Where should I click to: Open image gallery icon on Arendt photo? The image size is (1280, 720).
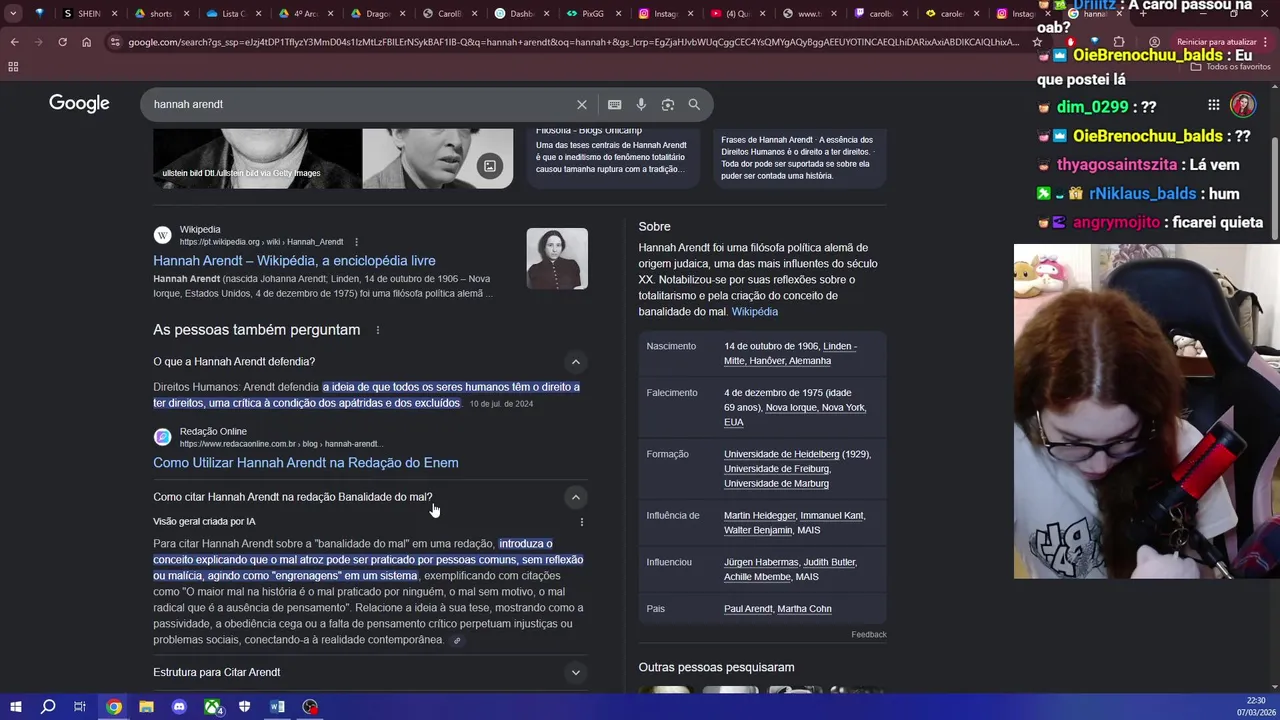click(490, 167)
